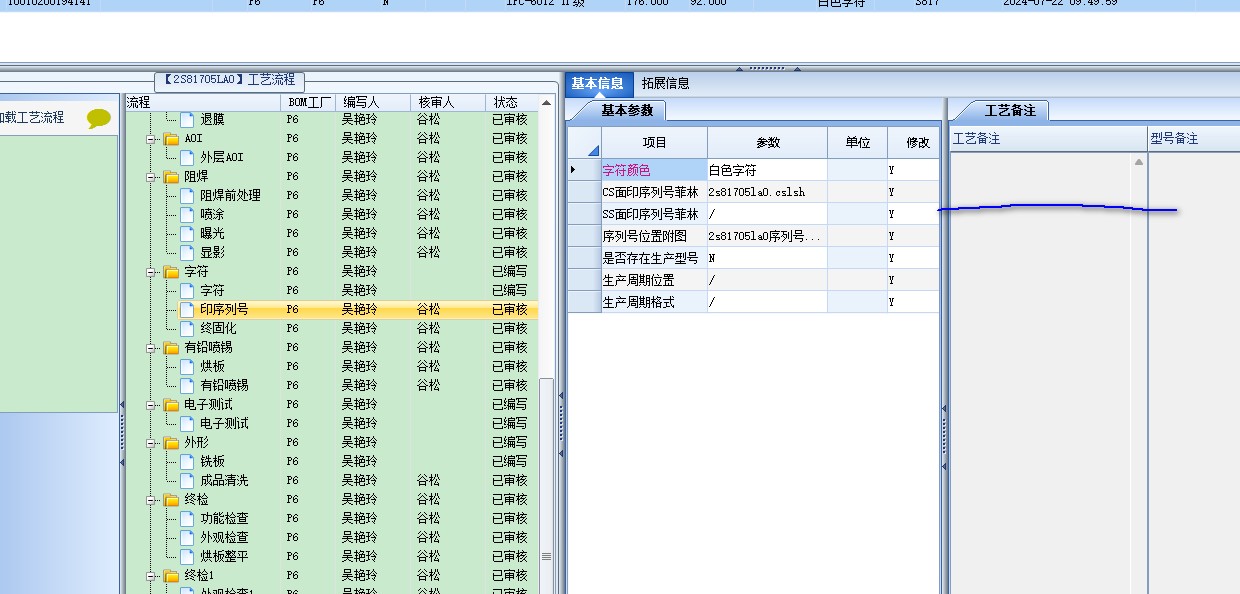Click the row indicator arrow beside 字符颜色
This screenshot has height=594, width=1240.
[573, 170]
